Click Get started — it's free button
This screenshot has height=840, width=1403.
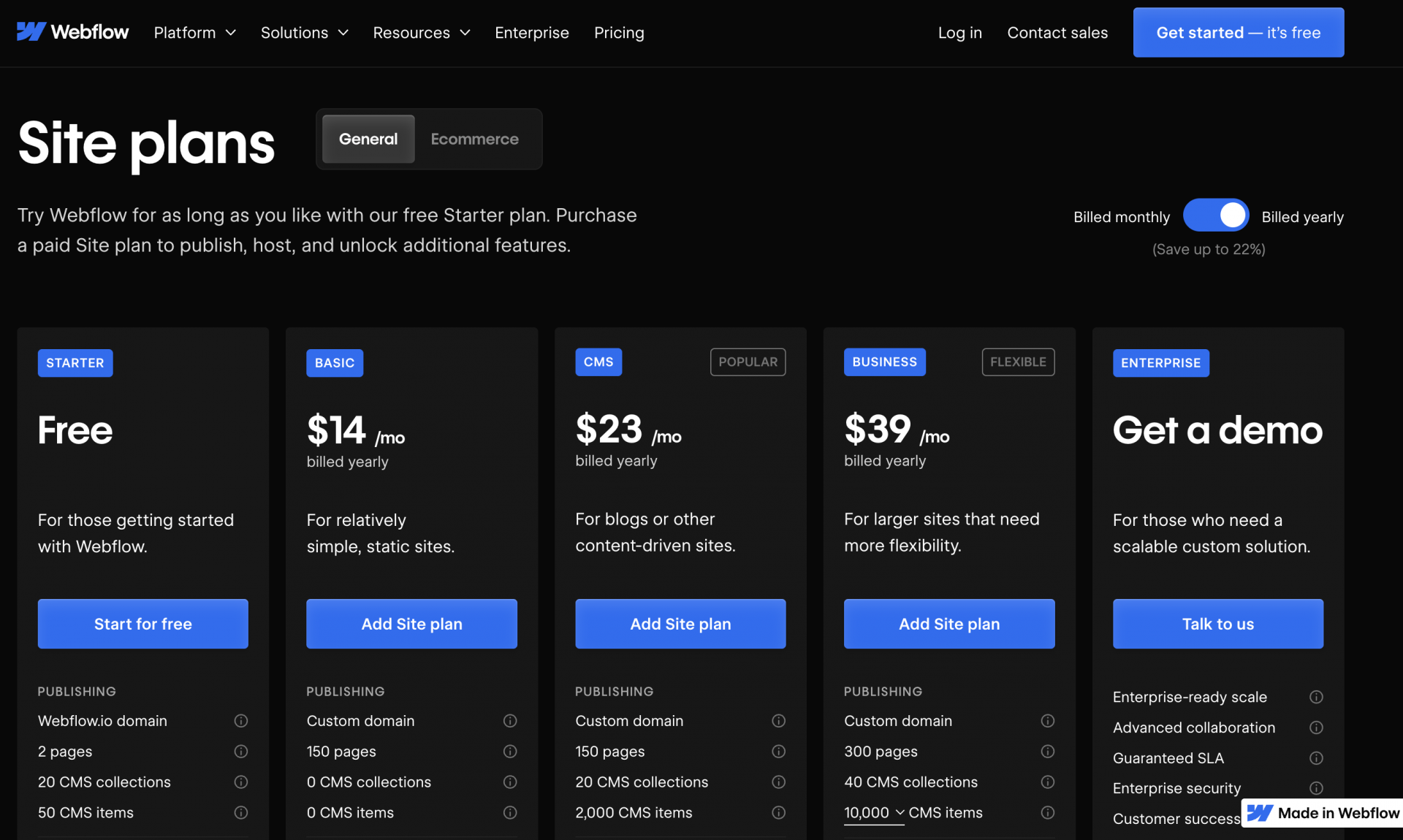[1239, 32]
